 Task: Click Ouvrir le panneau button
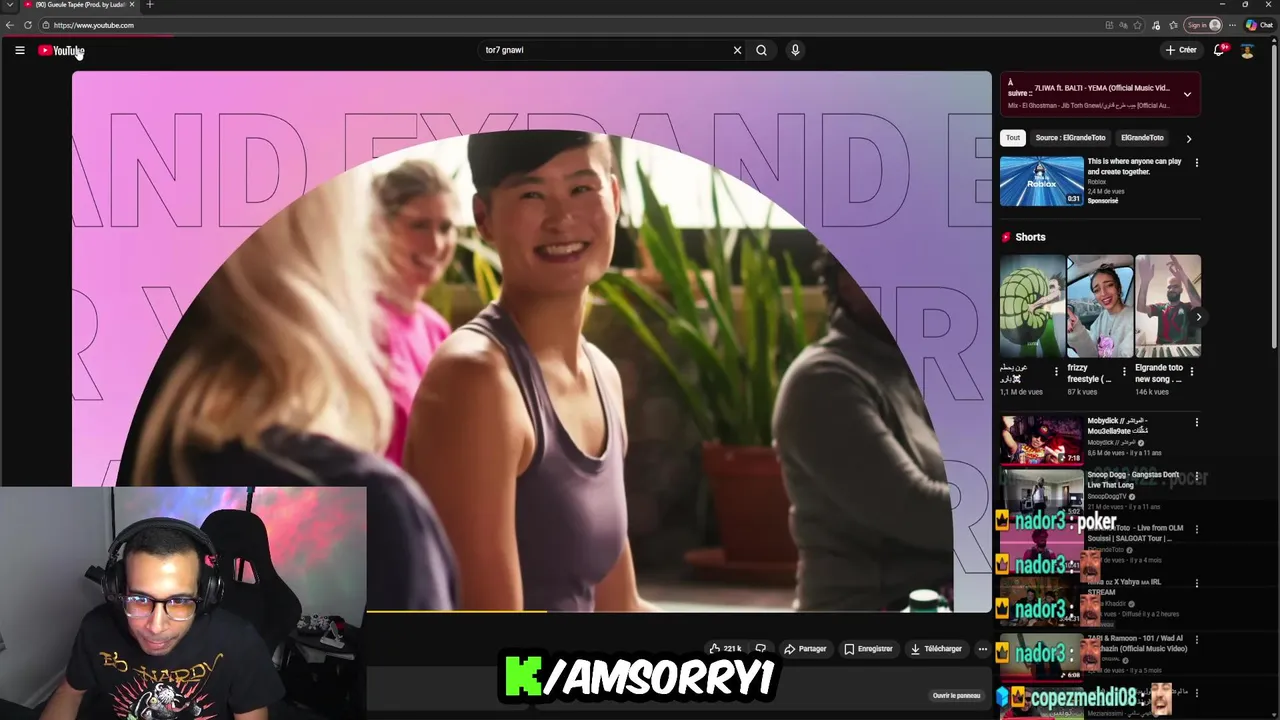click(x=957, y=696)
